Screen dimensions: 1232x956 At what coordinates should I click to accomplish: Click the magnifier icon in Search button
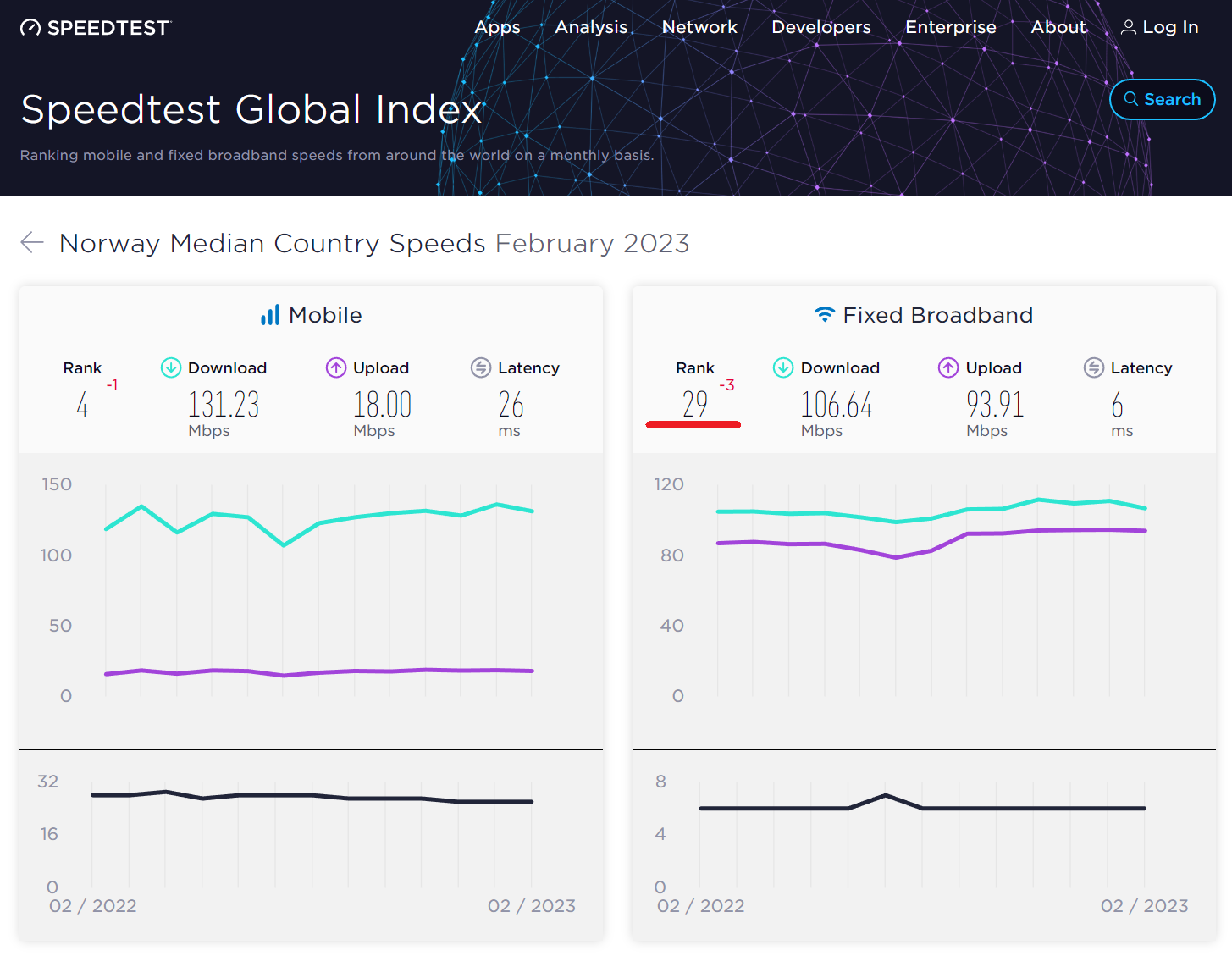pyautogui.click(x=1131, y=99)
